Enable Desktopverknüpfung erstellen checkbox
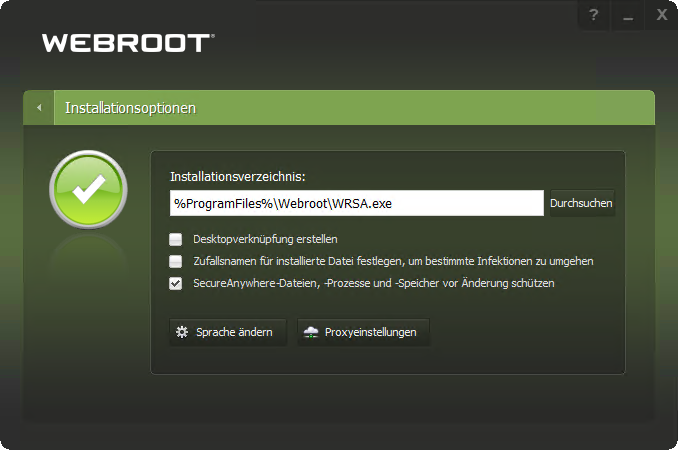Screen dimensions: 678x450 pos(176,239)
